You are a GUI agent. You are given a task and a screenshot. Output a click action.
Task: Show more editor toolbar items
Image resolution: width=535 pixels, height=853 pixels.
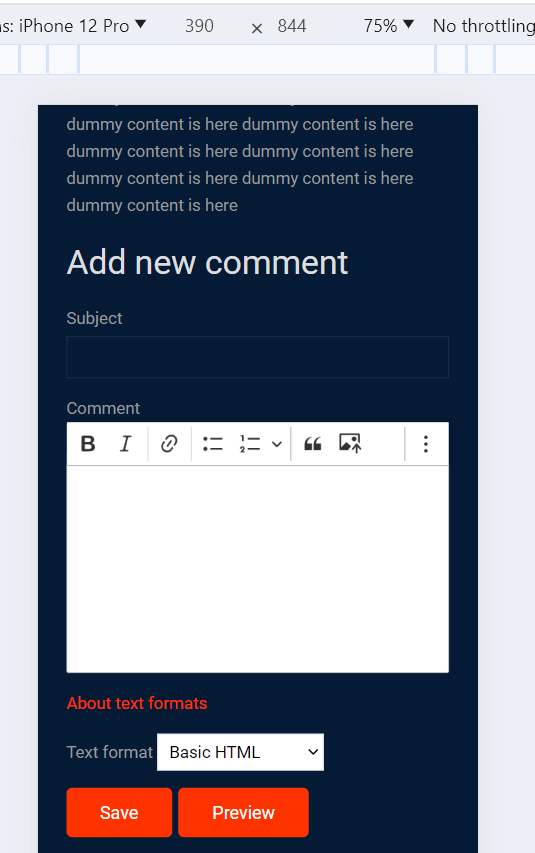coord(426,444)
